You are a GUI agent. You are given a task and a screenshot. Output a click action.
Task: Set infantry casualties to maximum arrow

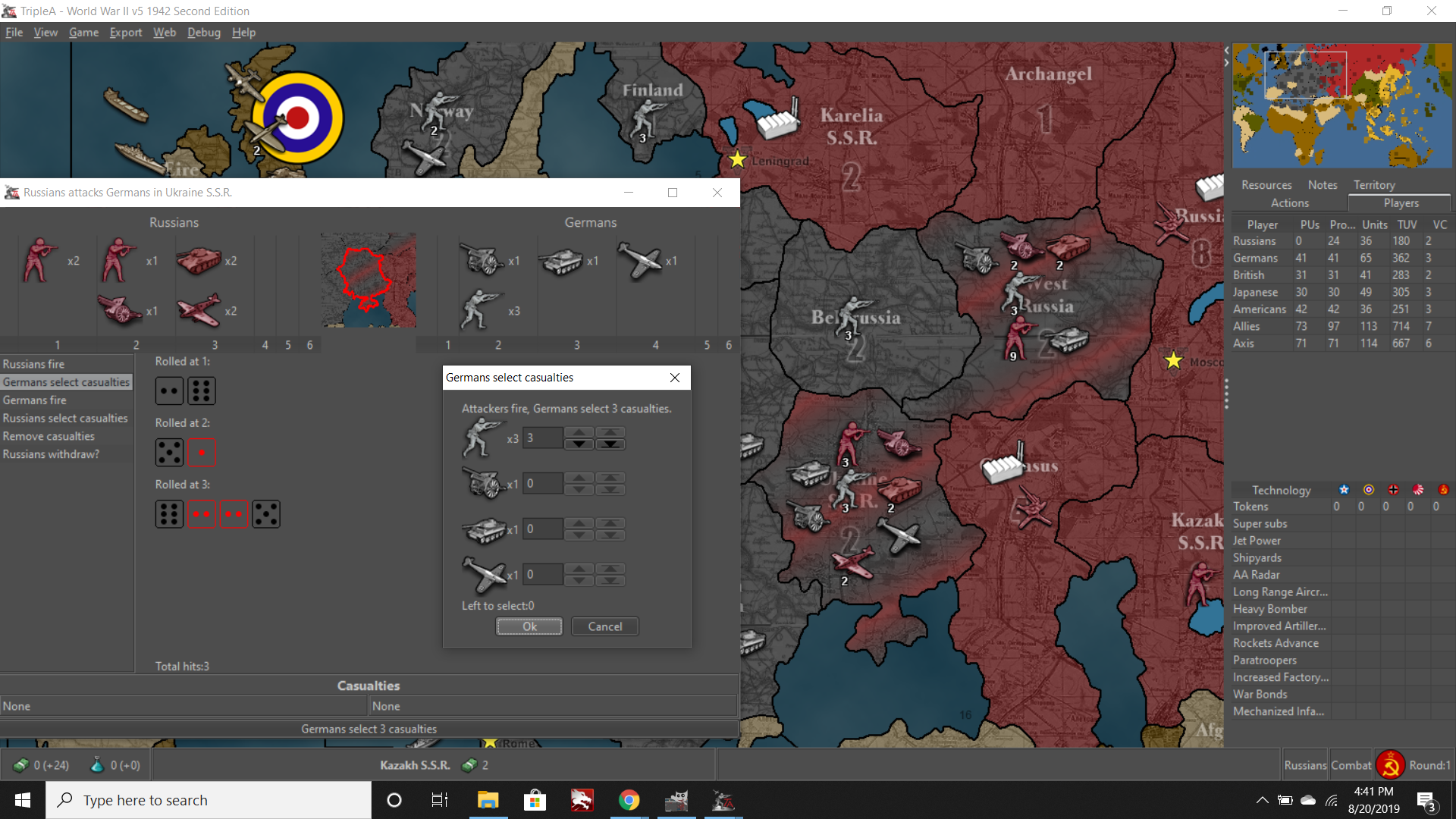[x=610, y=432]
